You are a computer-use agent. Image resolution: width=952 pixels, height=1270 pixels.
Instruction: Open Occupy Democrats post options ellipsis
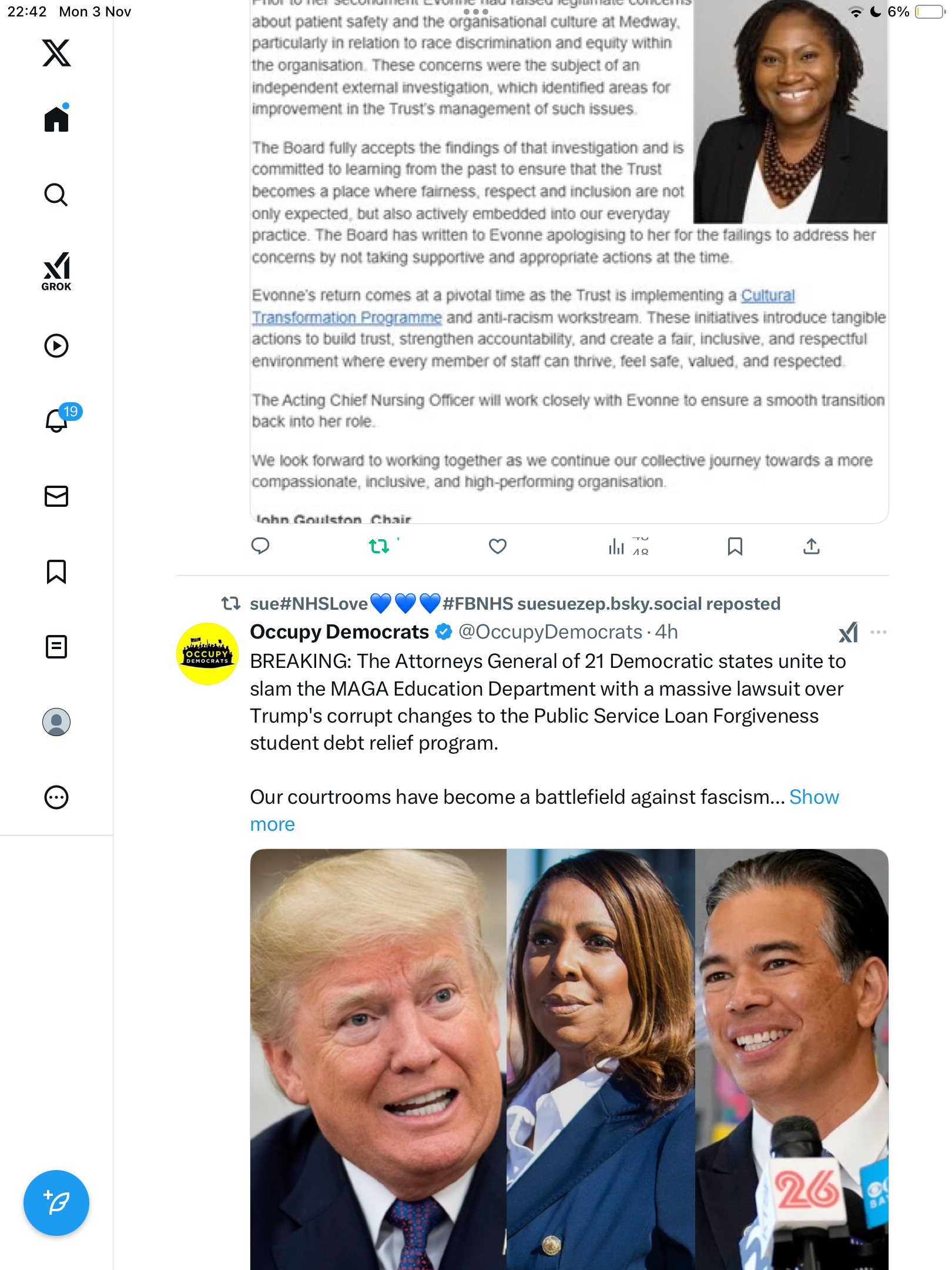coord(879,632)
